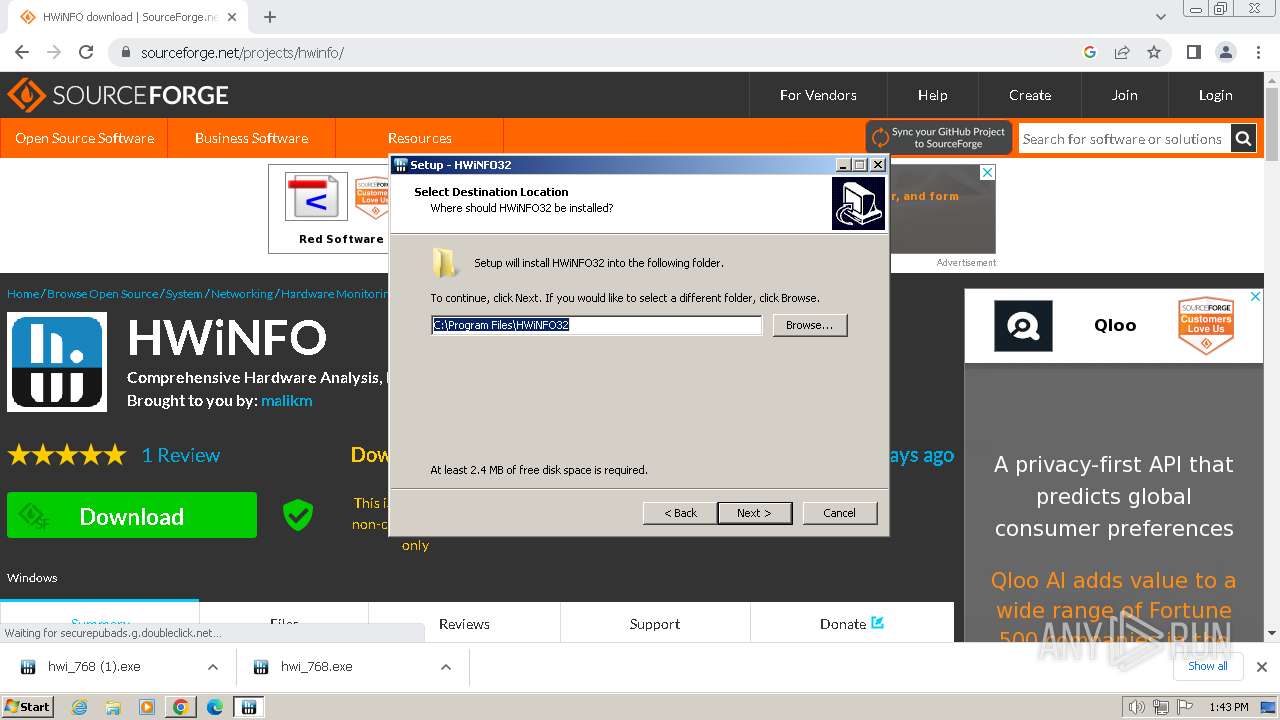Open the Help menu item
1280x720 pixels.
point(933,95)
